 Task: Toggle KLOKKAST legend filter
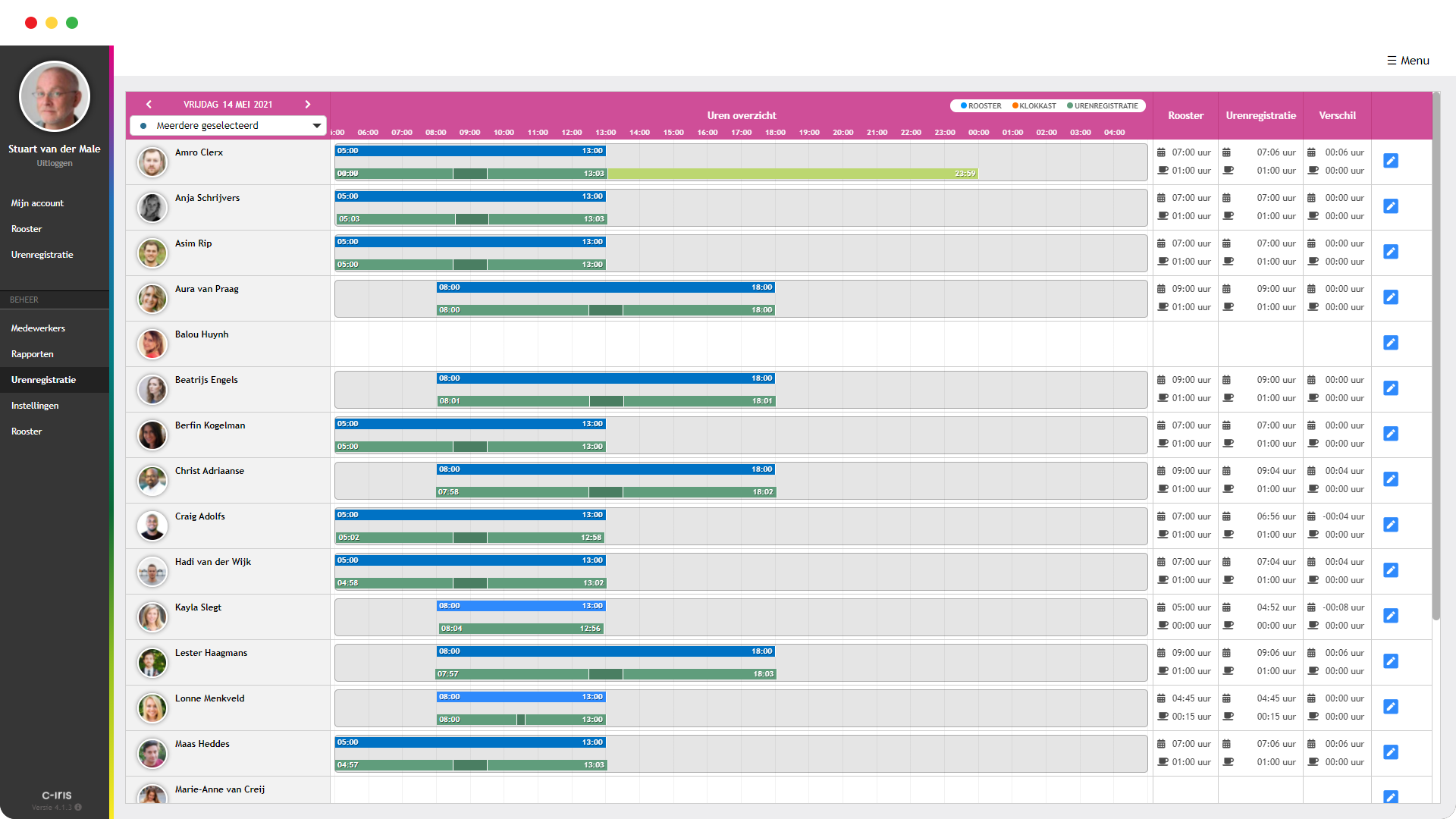pos(1034,106)
